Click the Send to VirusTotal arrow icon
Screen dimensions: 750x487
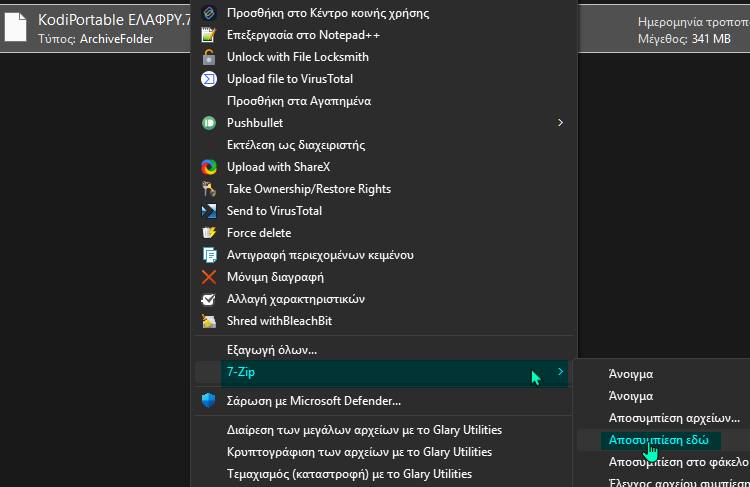pyautogui.click(x=209, y=211)
